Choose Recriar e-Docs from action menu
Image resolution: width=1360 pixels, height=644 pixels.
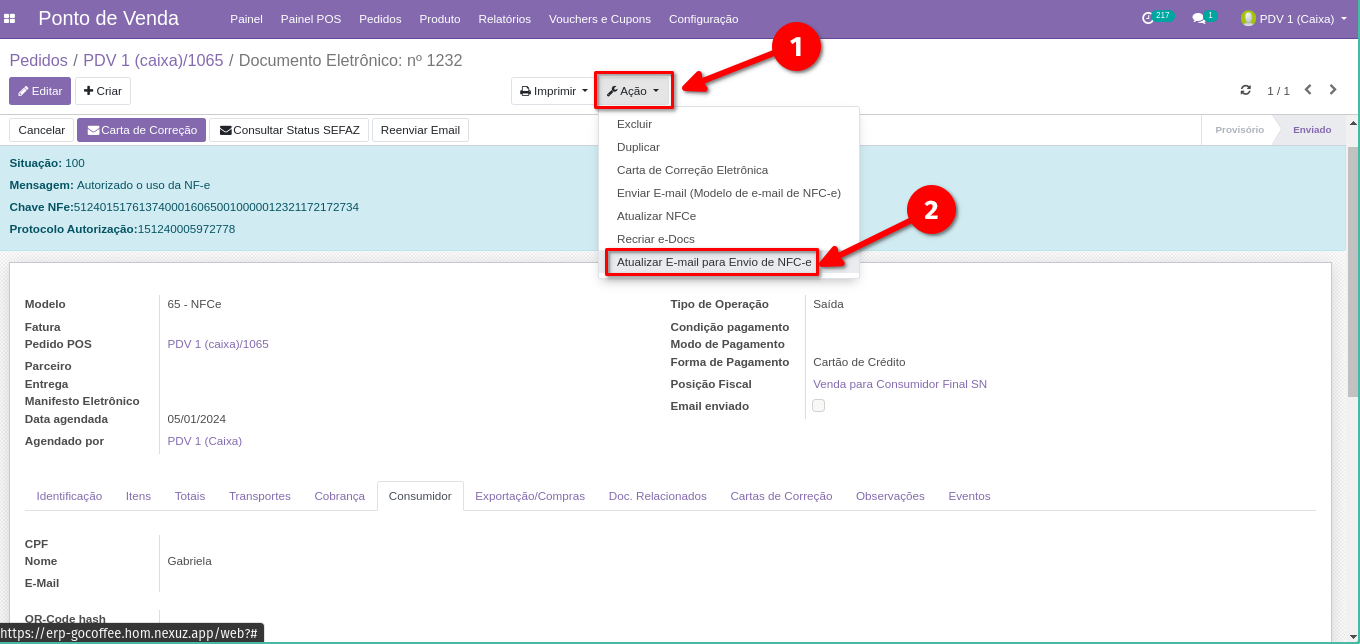pyautogui.click(x=655, y=239)
